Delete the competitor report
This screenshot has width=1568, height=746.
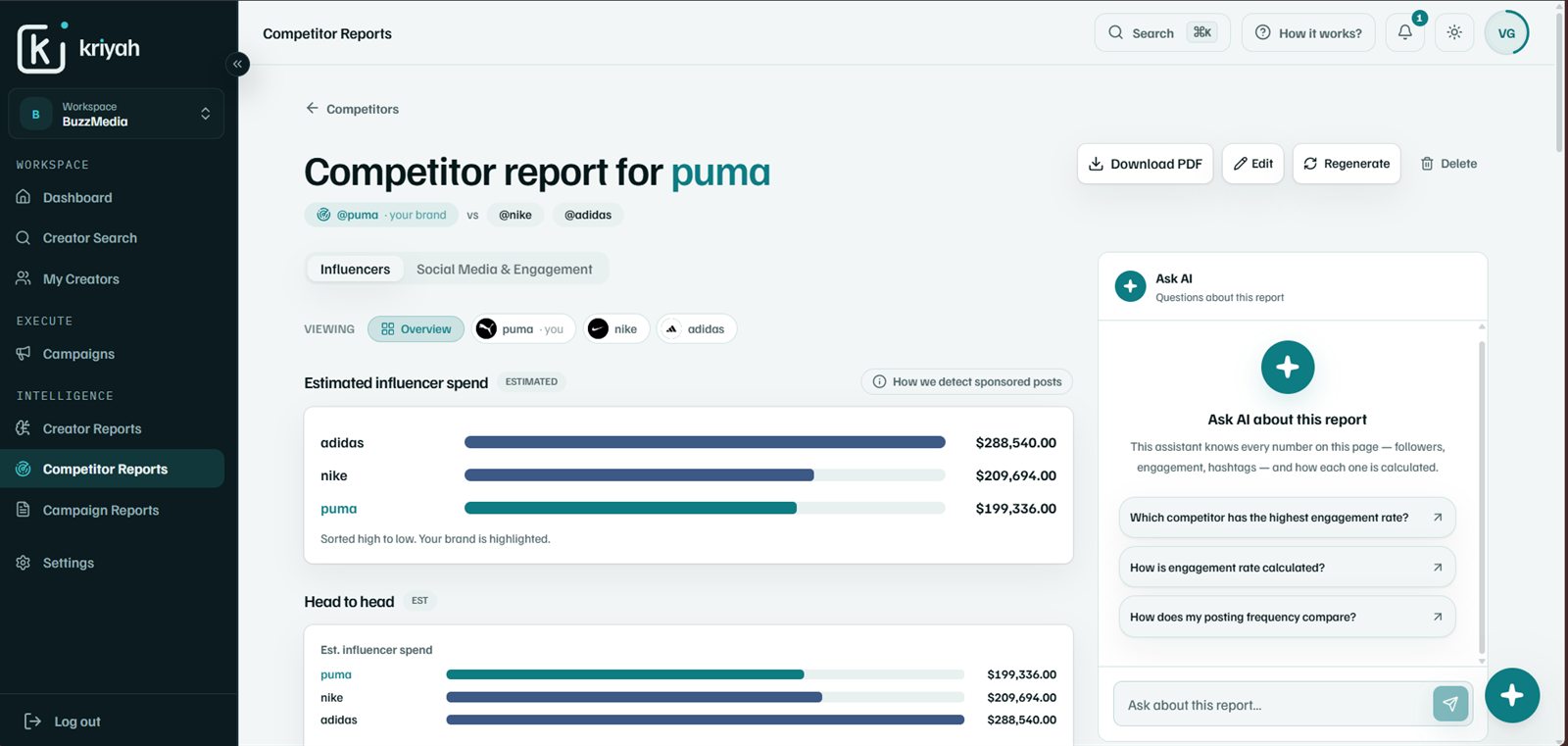[x=1449, y=164]
